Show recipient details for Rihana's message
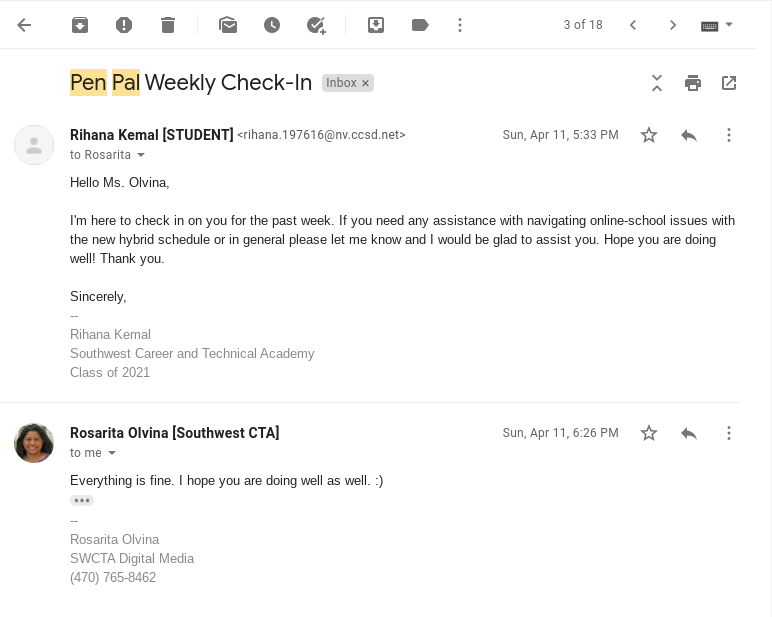Viewport: 772px width, 617px height. [x=141, y=155]
